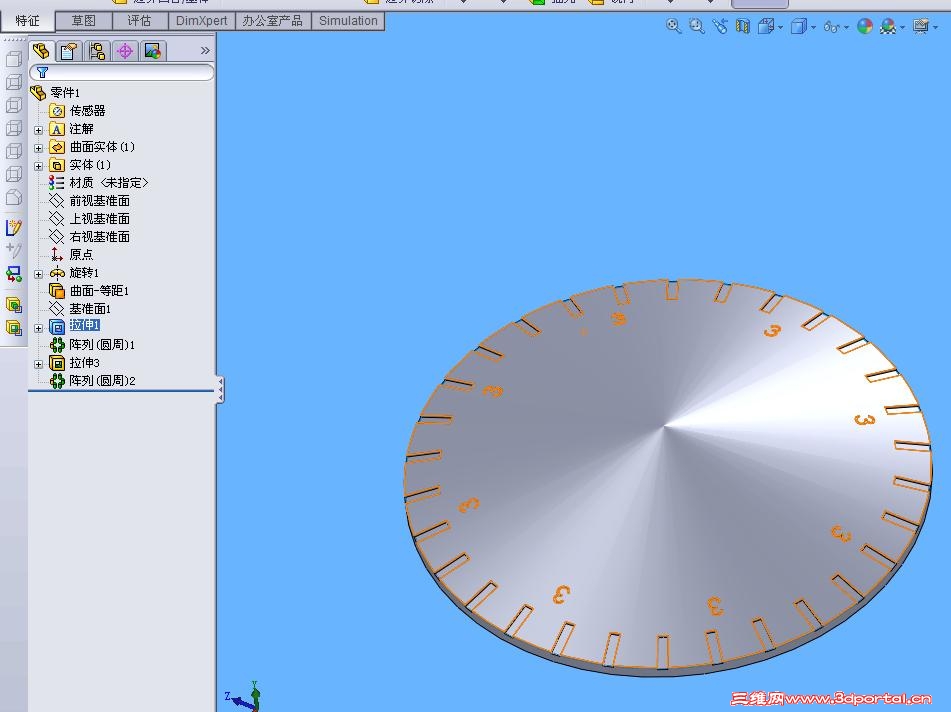Expand the 注解 annotations node
951x712 pixels.
tap(38, 130)
